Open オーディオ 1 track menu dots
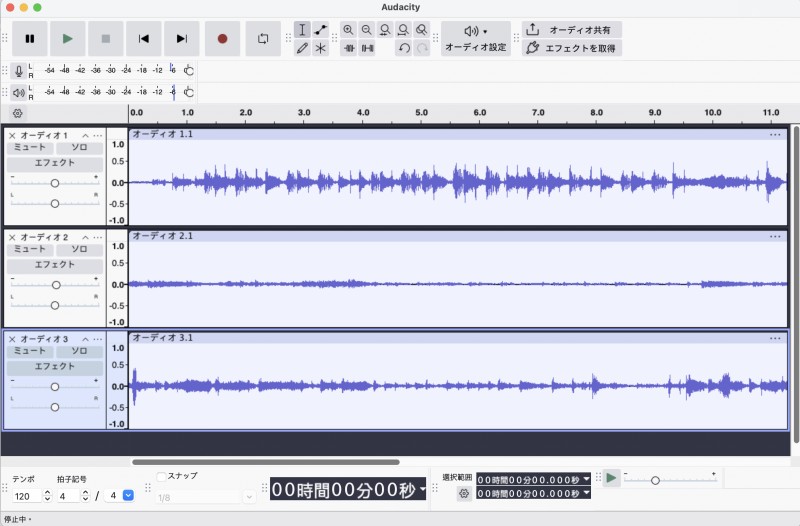 (97, 136)
